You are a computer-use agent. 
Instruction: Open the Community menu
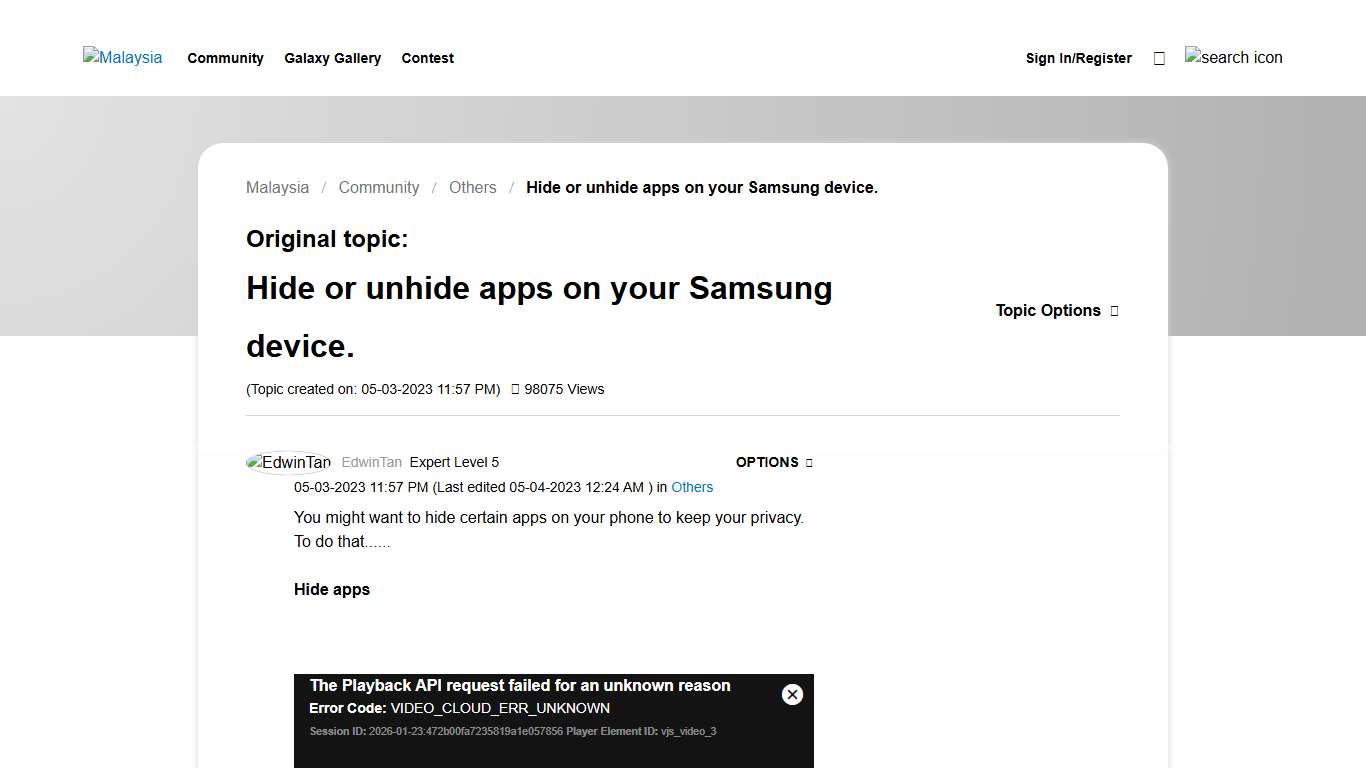click(x=225, y=58)
